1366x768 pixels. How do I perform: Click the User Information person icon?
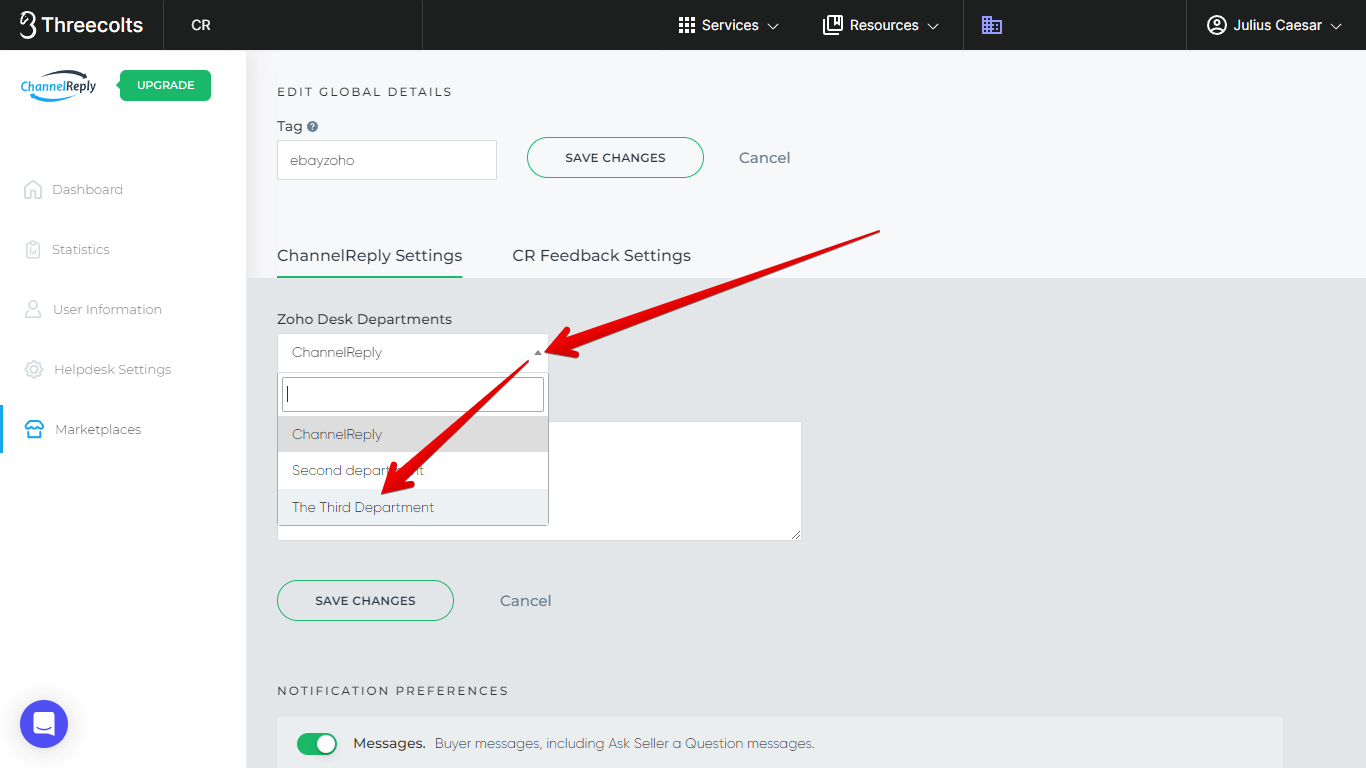click(33, 309)
